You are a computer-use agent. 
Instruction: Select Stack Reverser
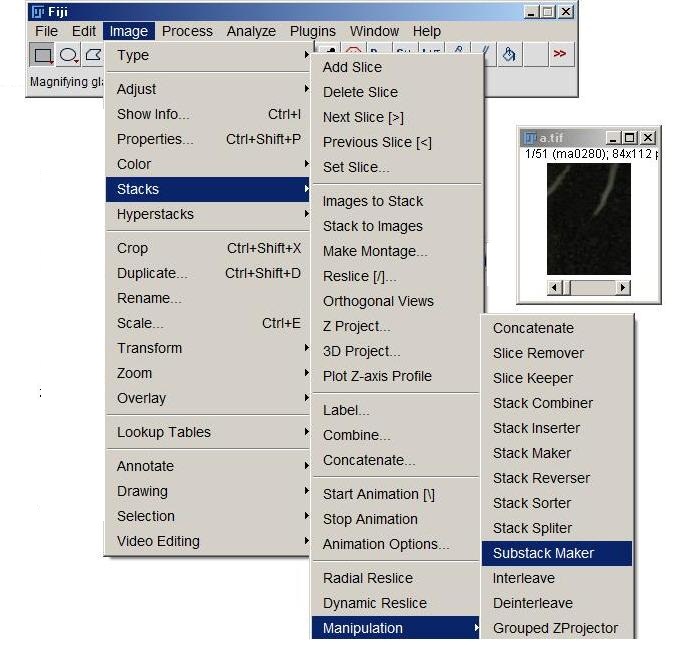click(557, 478)
